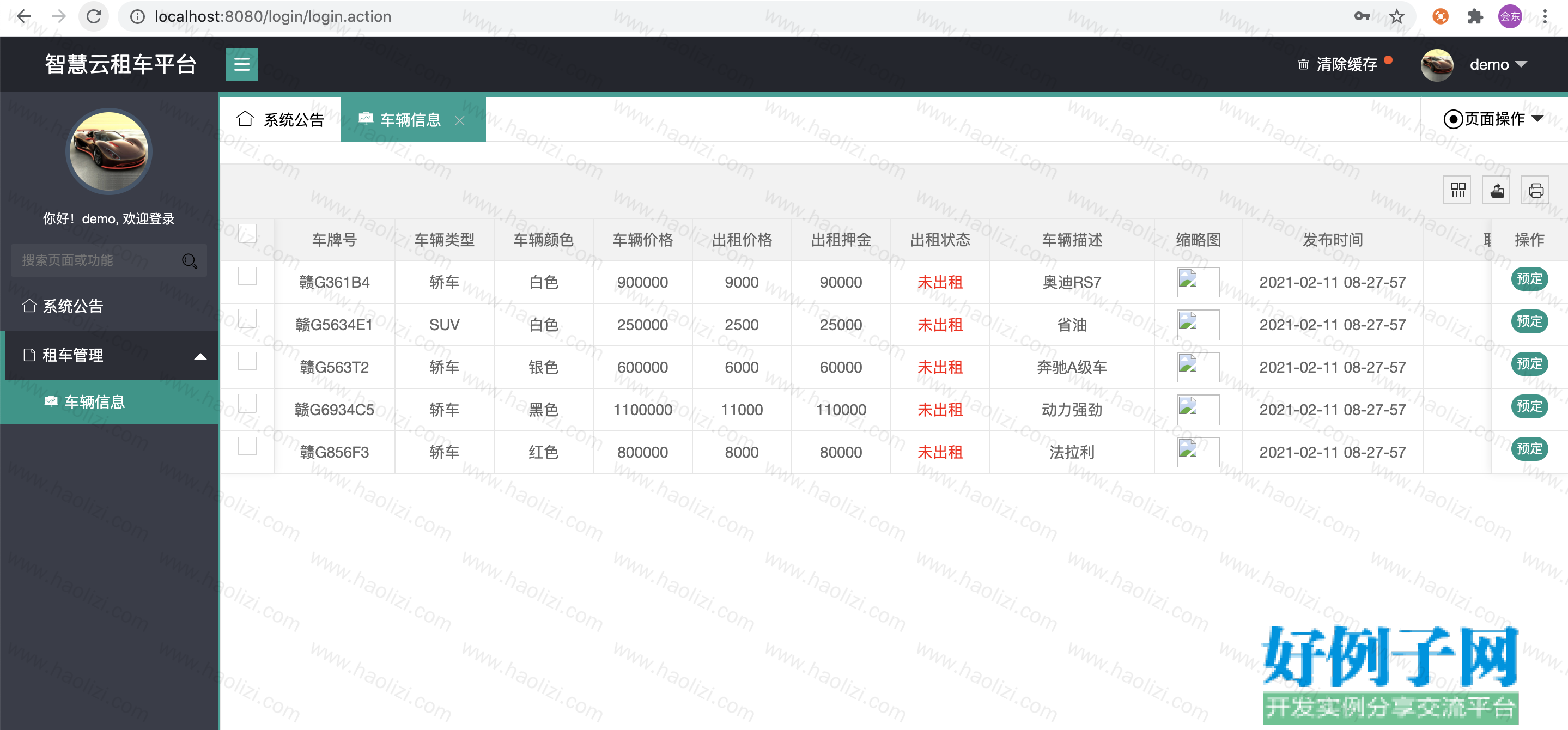The height and width of the screenshot is (730, 1568).
Task: Click the column filter grid icon
Action: (1457, 191)
